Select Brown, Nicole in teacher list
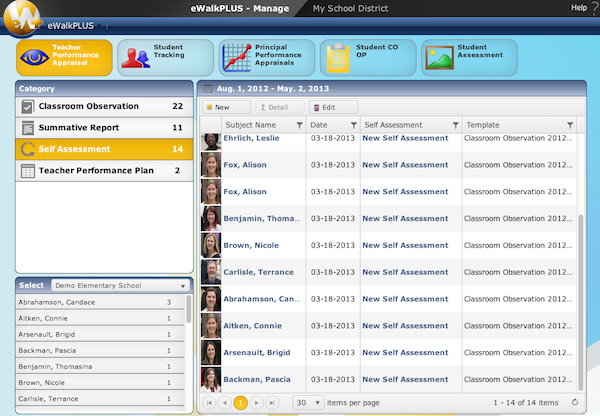The height and width of the screenshot is (416, 600). tap(100, 383)
